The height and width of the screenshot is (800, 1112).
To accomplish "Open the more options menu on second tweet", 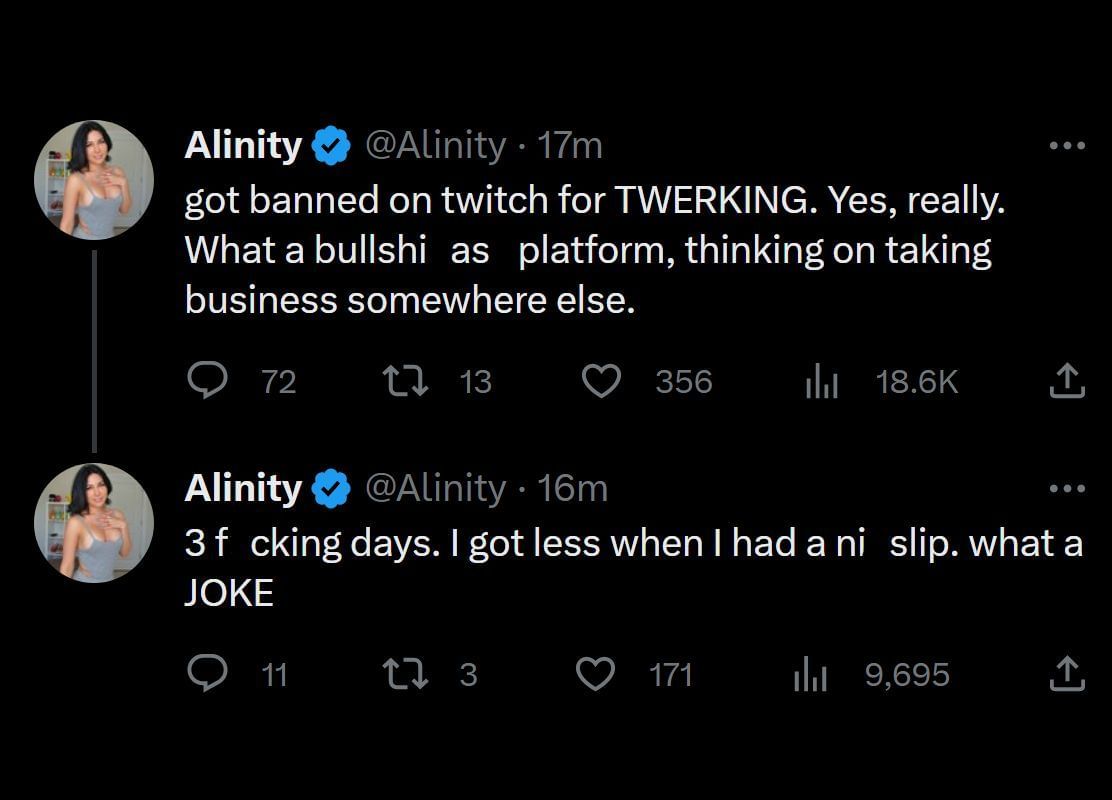I will tap(1069, 487).
